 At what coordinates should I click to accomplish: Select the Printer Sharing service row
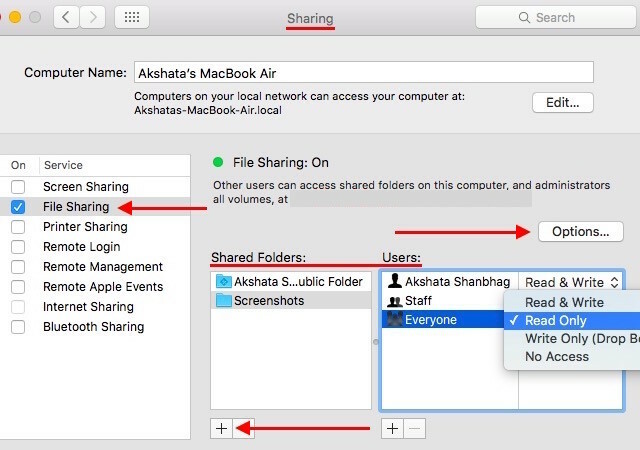point(95,227)
